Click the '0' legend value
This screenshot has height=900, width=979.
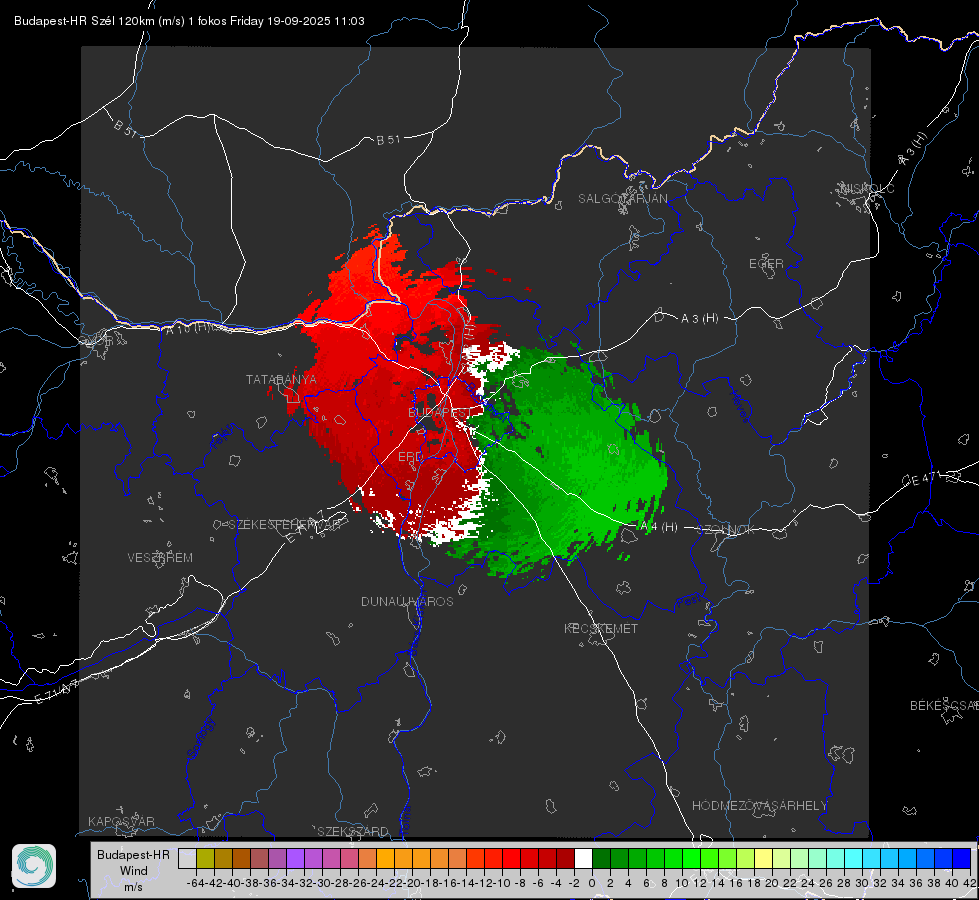point(592,883)
